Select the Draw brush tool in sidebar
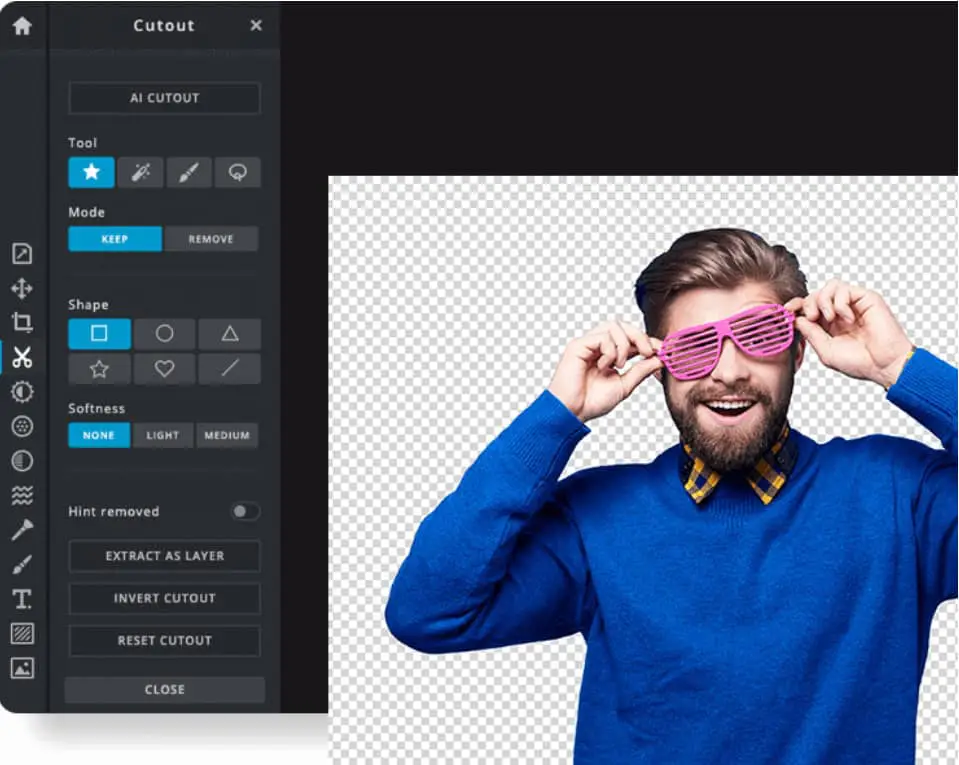Viewport: 959px width, 765px height. coord(22,564)
